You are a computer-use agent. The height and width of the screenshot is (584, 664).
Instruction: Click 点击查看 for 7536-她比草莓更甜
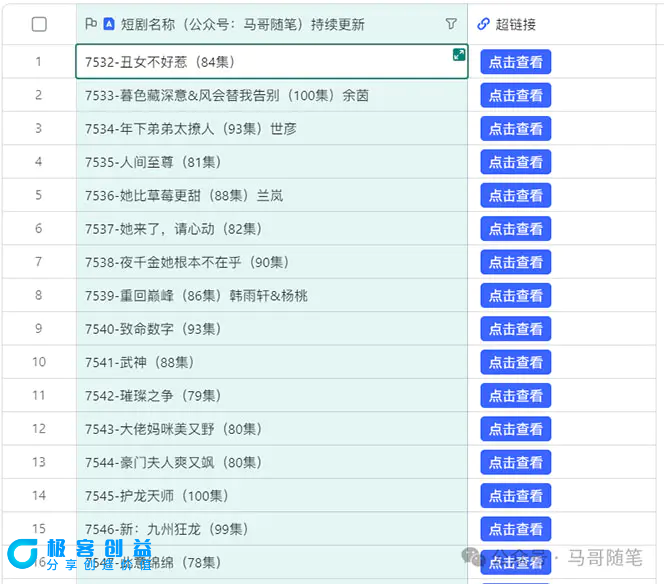(515, 195)
